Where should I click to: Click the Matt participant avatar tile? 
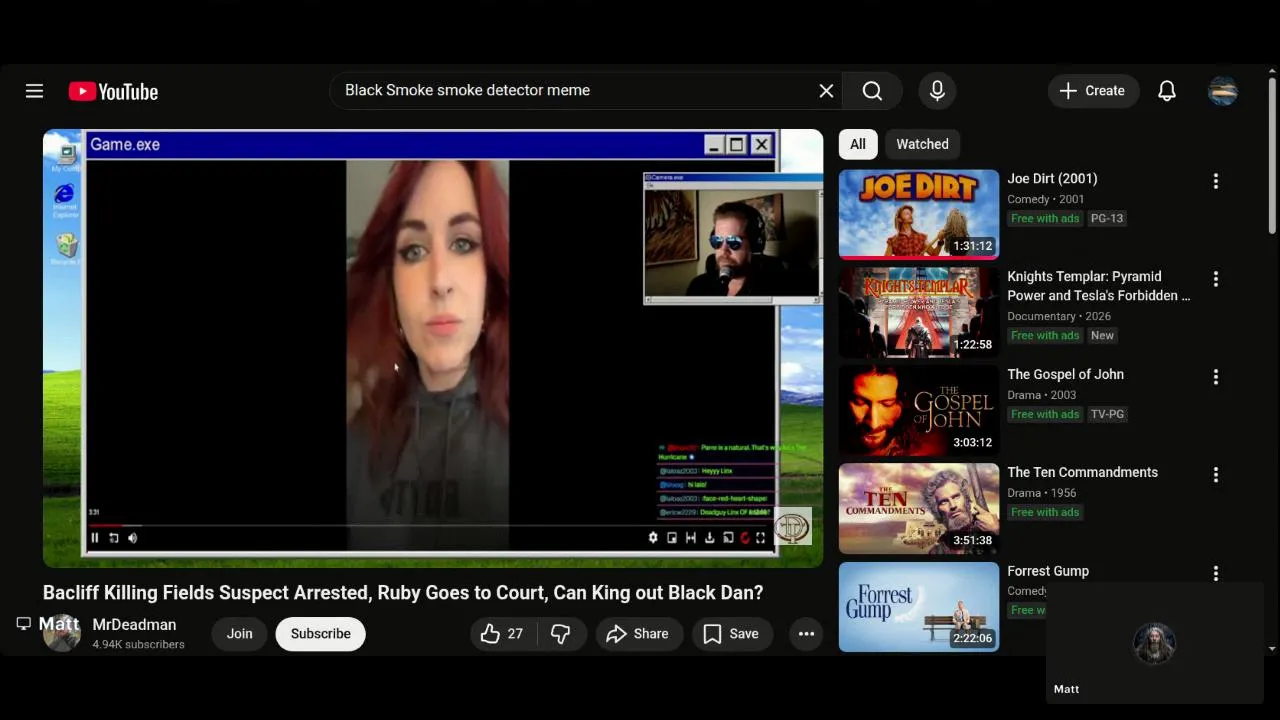pyautogui.click(x=1154, y=644)
